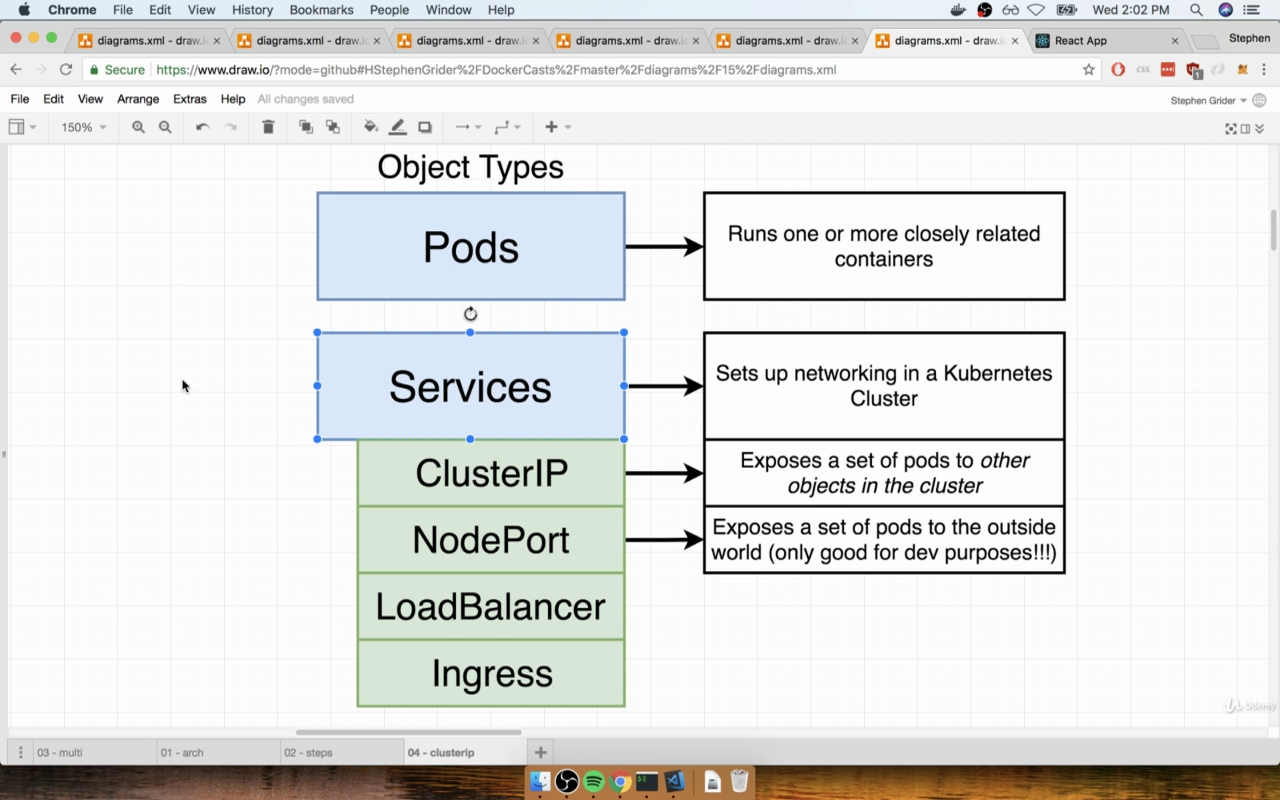Switch to the 03 - multi page tab
The image size is (1280, 800).
coord(93,752)
